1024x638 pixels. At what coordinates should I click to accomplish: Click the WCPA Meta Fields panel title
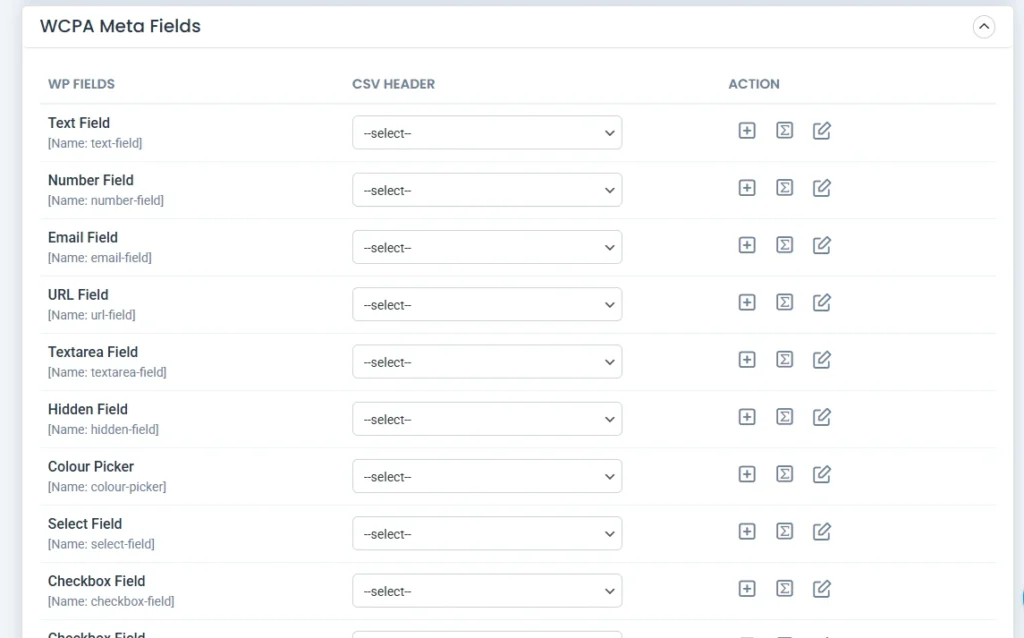point(120,27)
